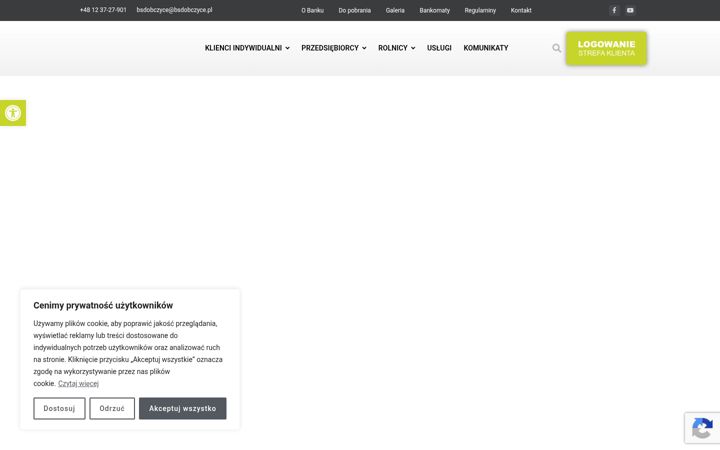Open the Usługi menu item
This screenshot has height=450, width=720.
[439, 48]
